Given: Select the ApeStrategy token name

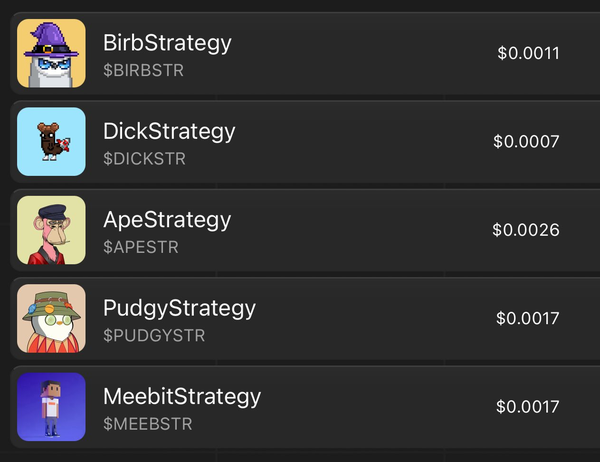Looking at the screenshot, I should (167, 219).
